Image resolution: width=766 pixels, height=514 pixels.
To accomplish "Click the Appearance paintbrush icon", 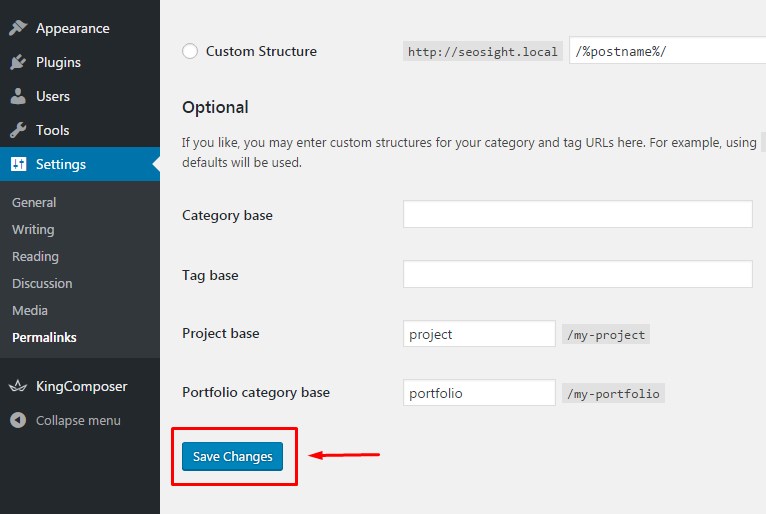I will pyautogui.click(x=18, y=28).
